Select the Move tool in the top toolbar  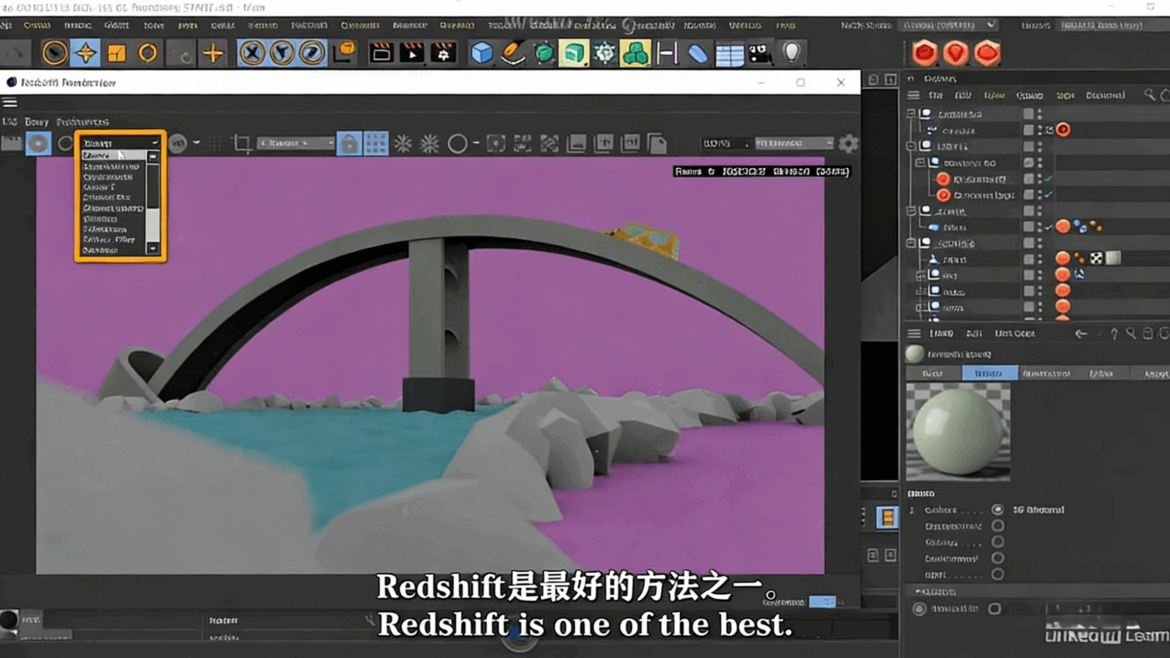pyautogui.click(x=83, y=52)
